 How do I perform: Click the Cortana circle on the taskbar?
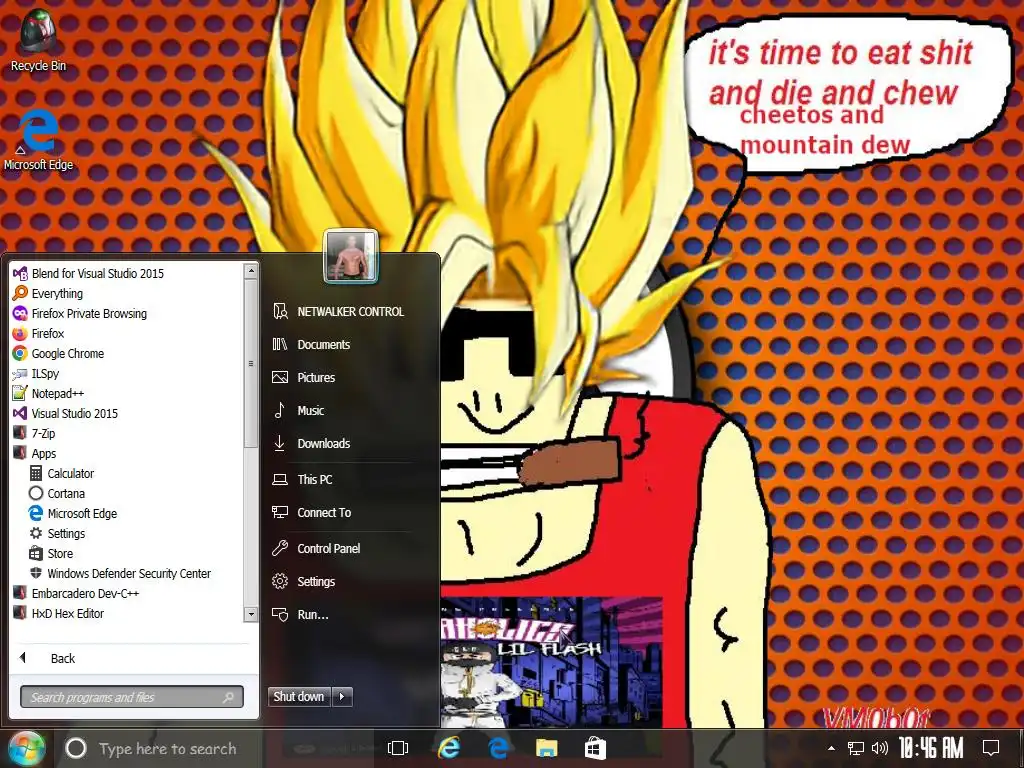click(76, 748)
